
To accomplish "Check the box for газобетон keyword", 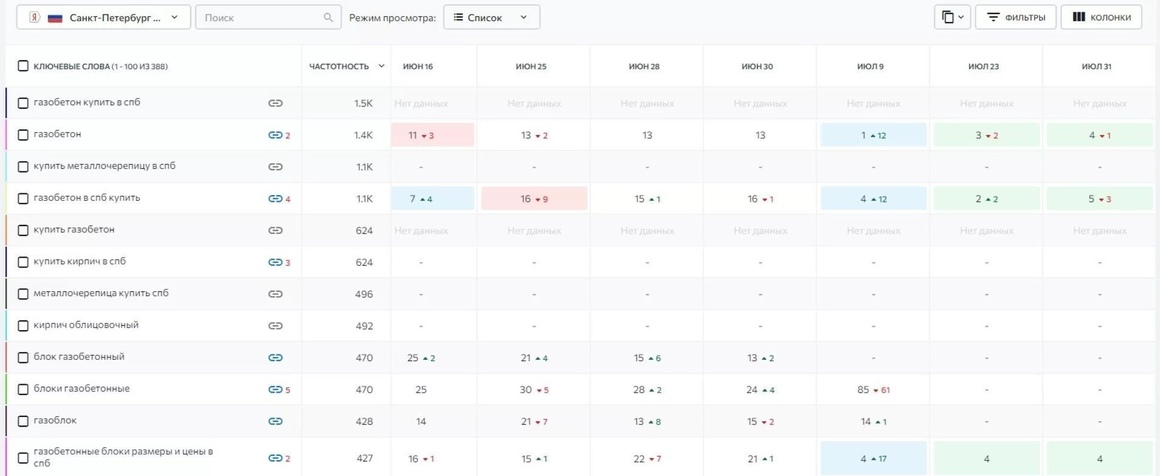I will [23, 135].
